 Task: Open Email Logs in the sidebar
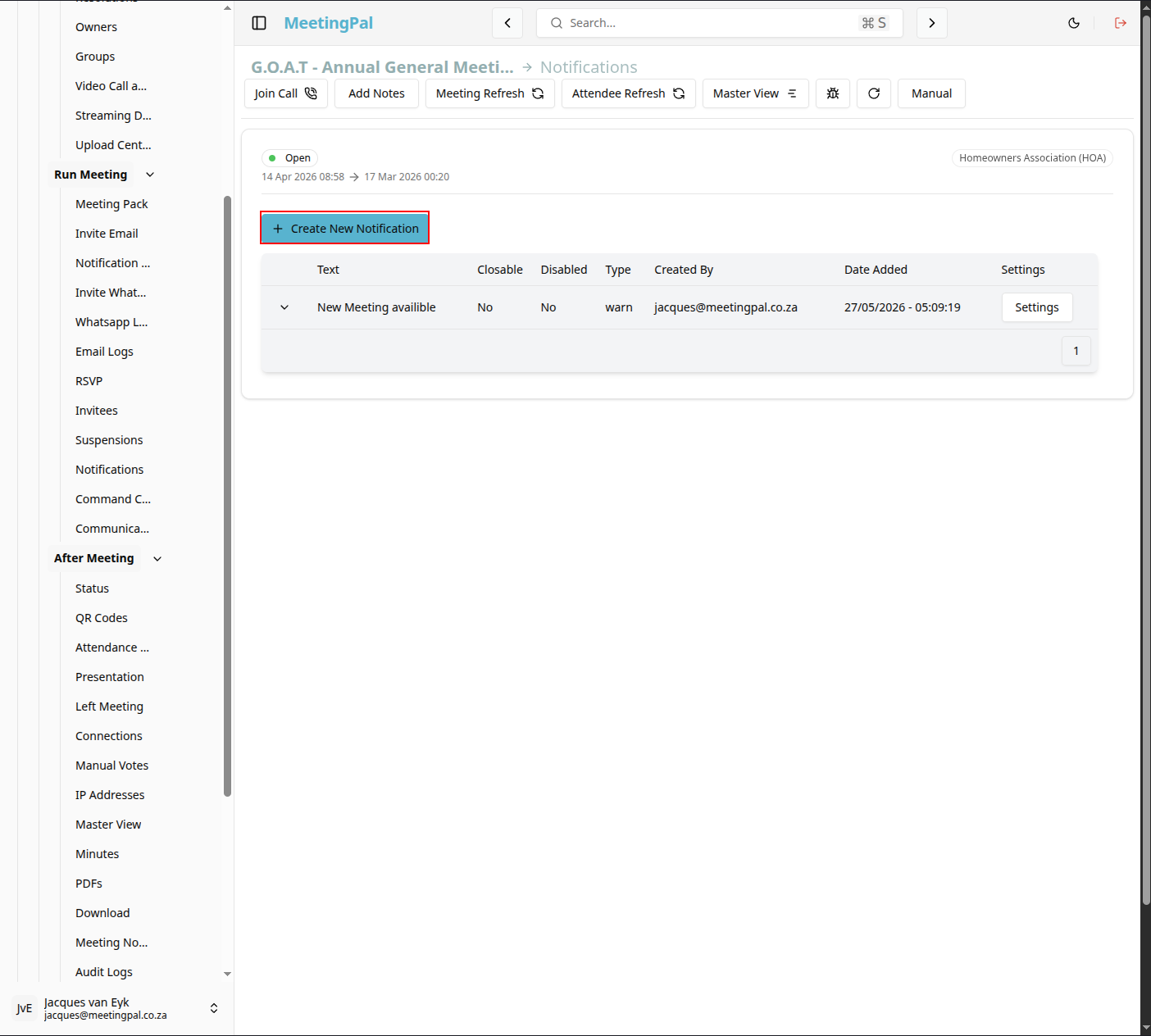(x=104, y=352)
